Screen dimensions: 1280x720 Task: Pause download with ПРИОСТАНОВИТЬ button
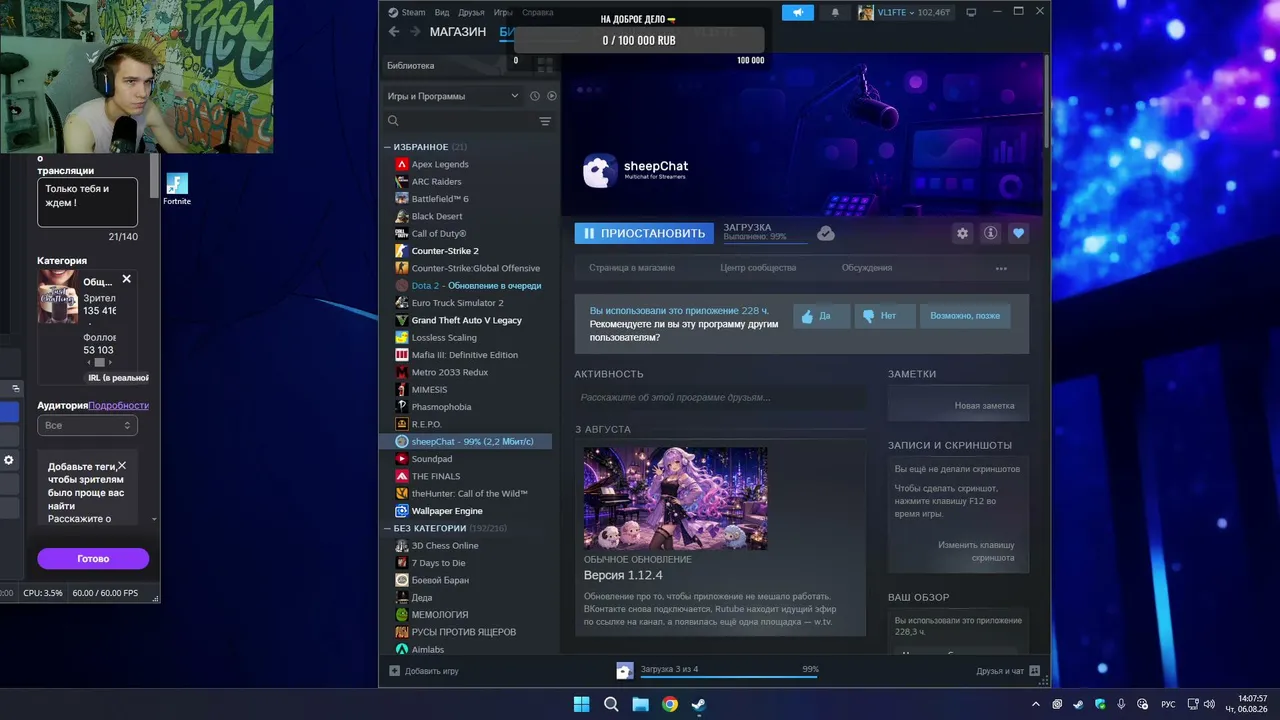click(644, 233)
